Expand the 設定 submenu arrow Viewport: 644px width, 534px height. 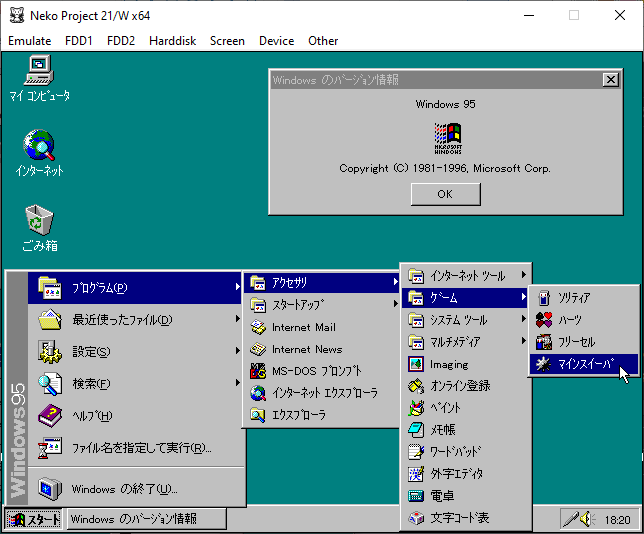pos(237,351)
